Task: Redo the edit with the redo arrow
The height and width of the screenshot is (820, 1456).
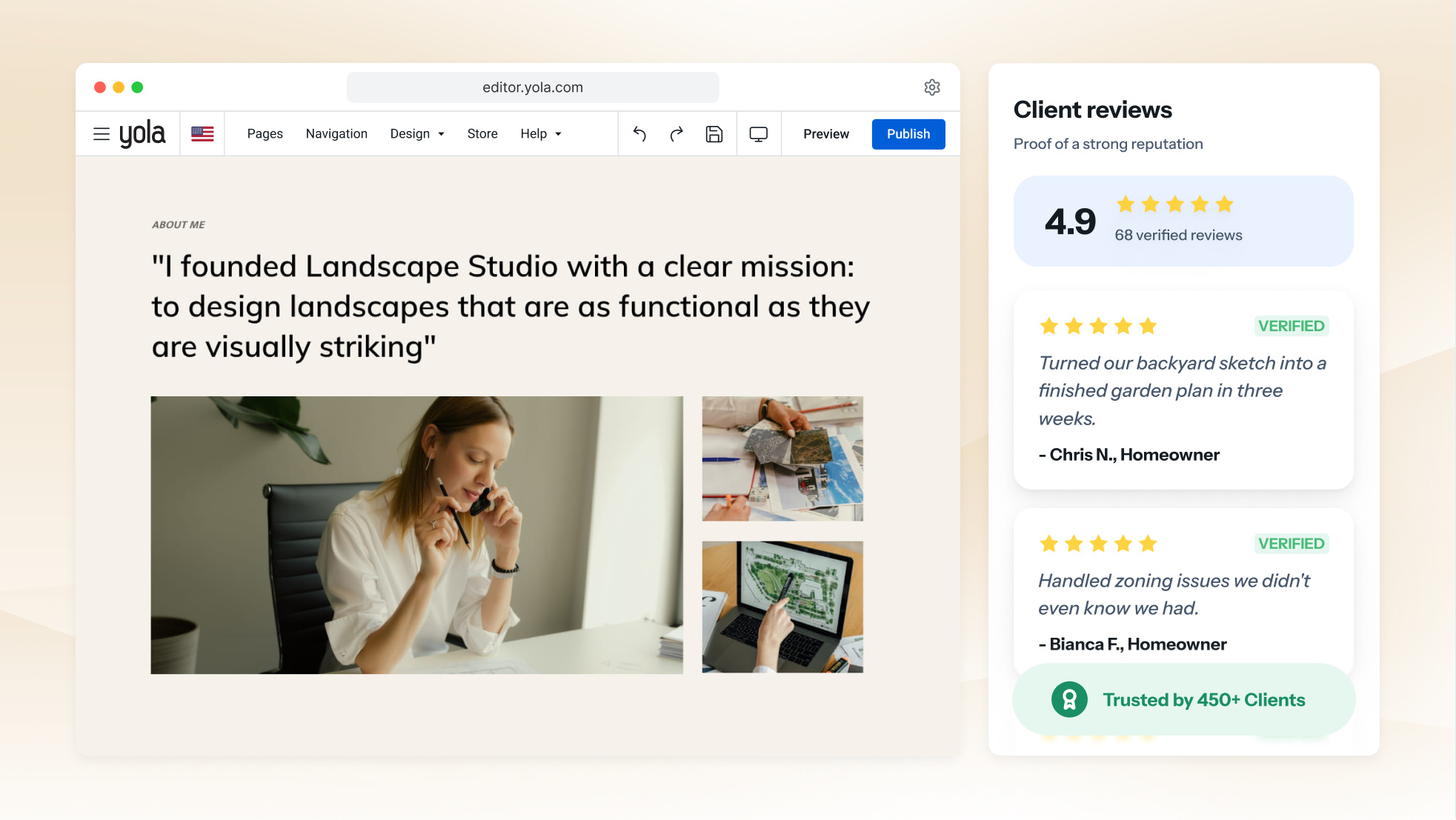Action: 677,134
